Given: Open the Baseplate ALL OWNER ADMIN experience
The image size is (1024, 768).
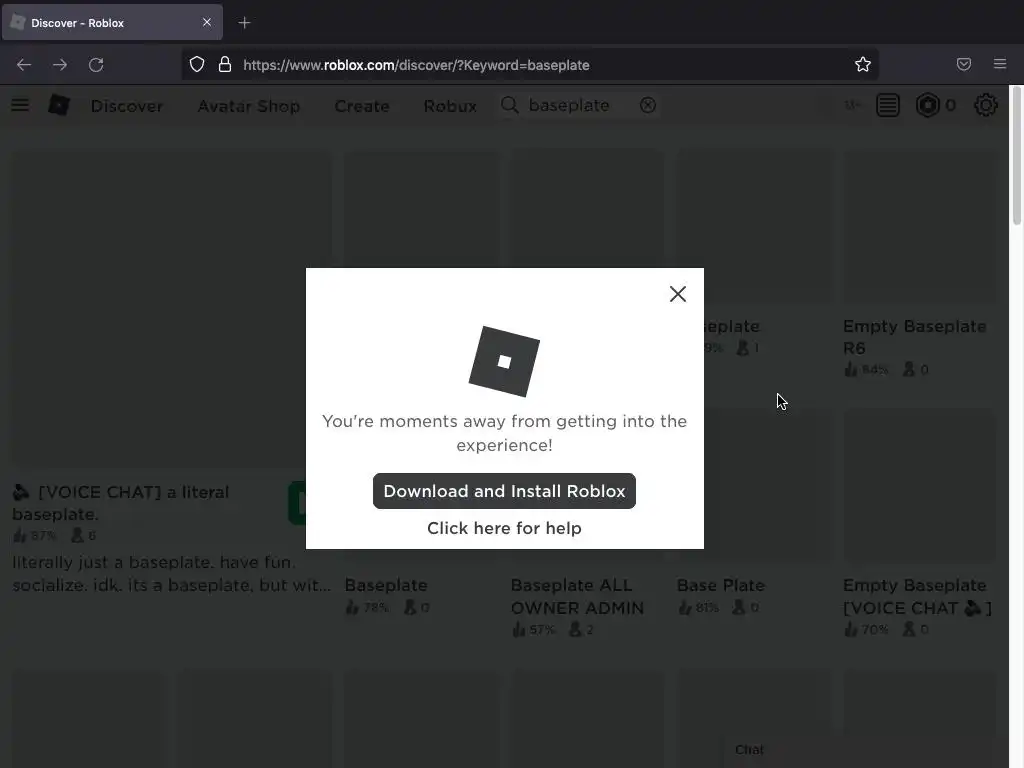Looking at the screenshot, I should 577,596.
